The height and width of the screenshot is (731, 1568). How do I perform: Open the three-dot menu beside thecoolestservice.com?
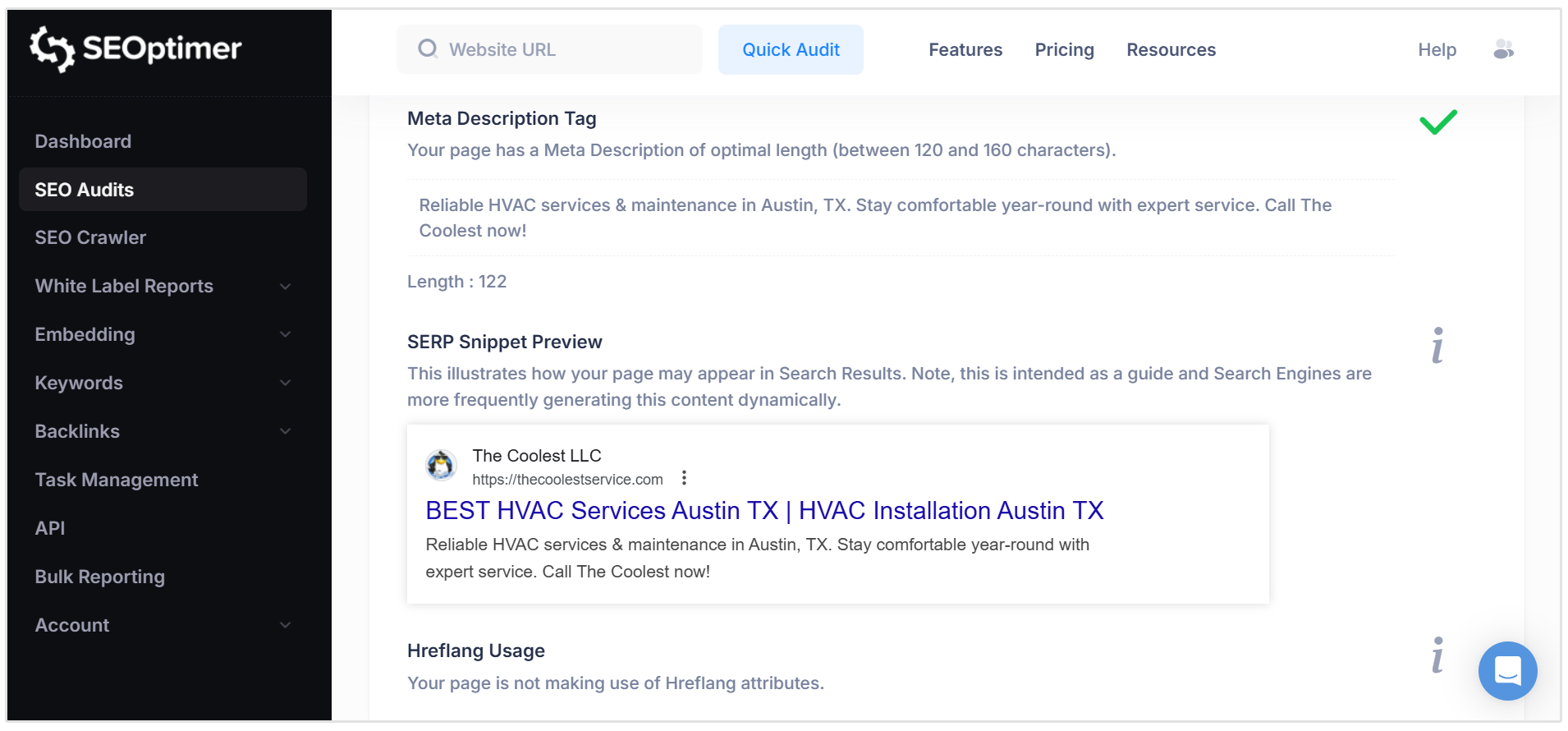click(x=684, y=478)
